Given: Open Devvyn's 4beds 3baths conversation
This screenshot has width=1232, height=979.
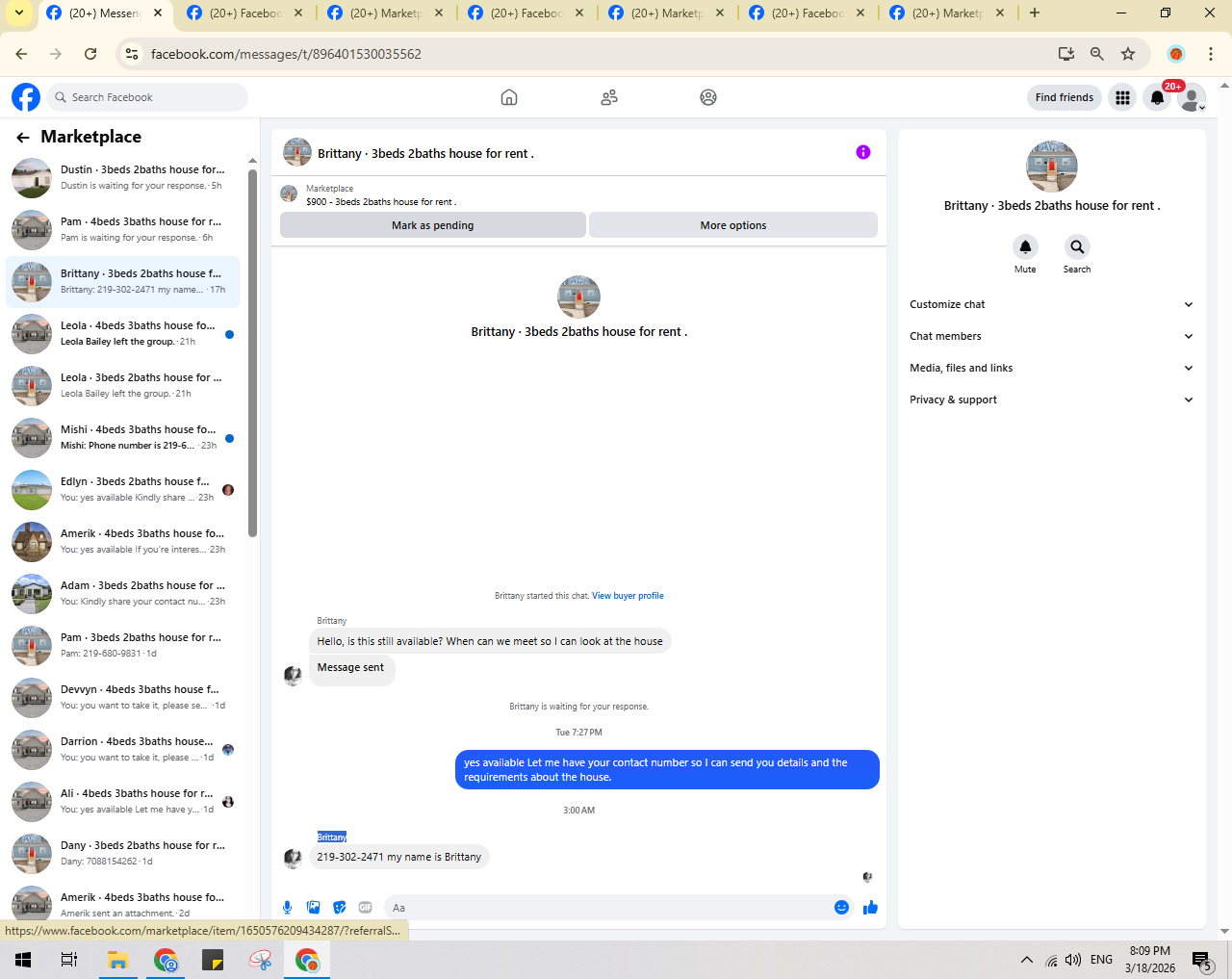Looking at the screenshot, I should (x=122, y=698).
